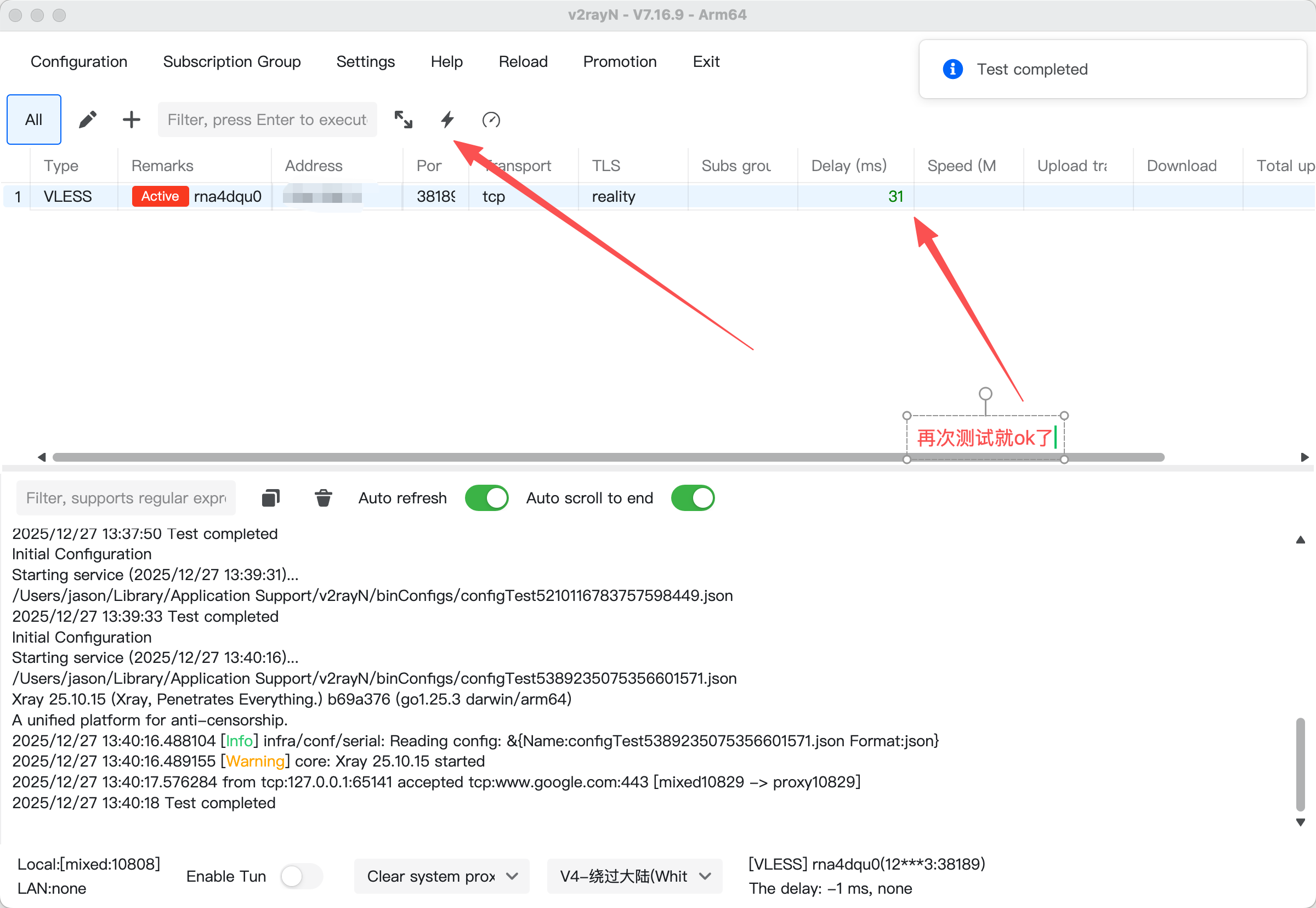This screenshot has width=1316, height=908.
Task: Click the log scroll-down arrow
Action: (x=1301, y=822)
